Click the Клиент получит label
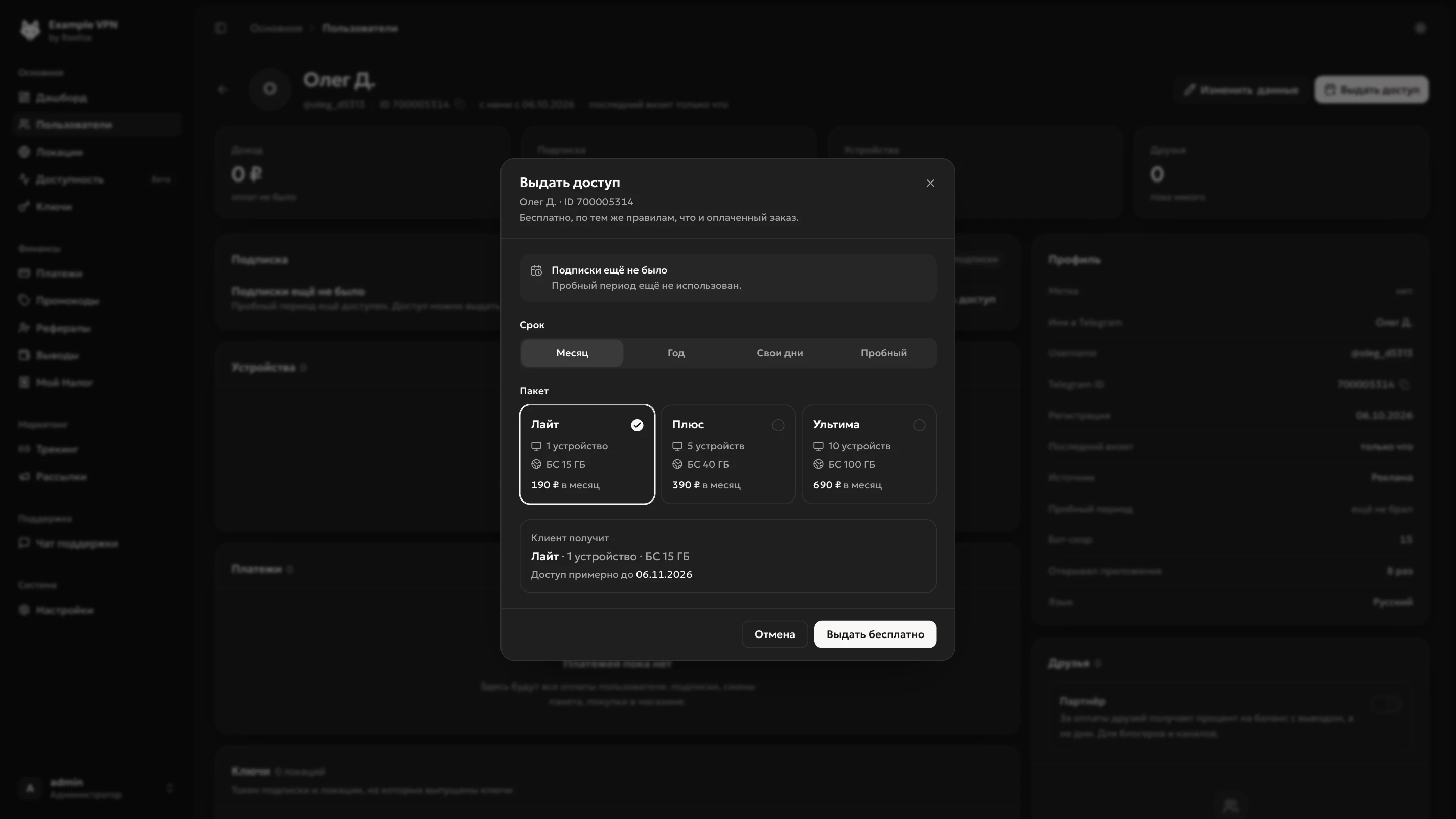 [x=569, y=538]
